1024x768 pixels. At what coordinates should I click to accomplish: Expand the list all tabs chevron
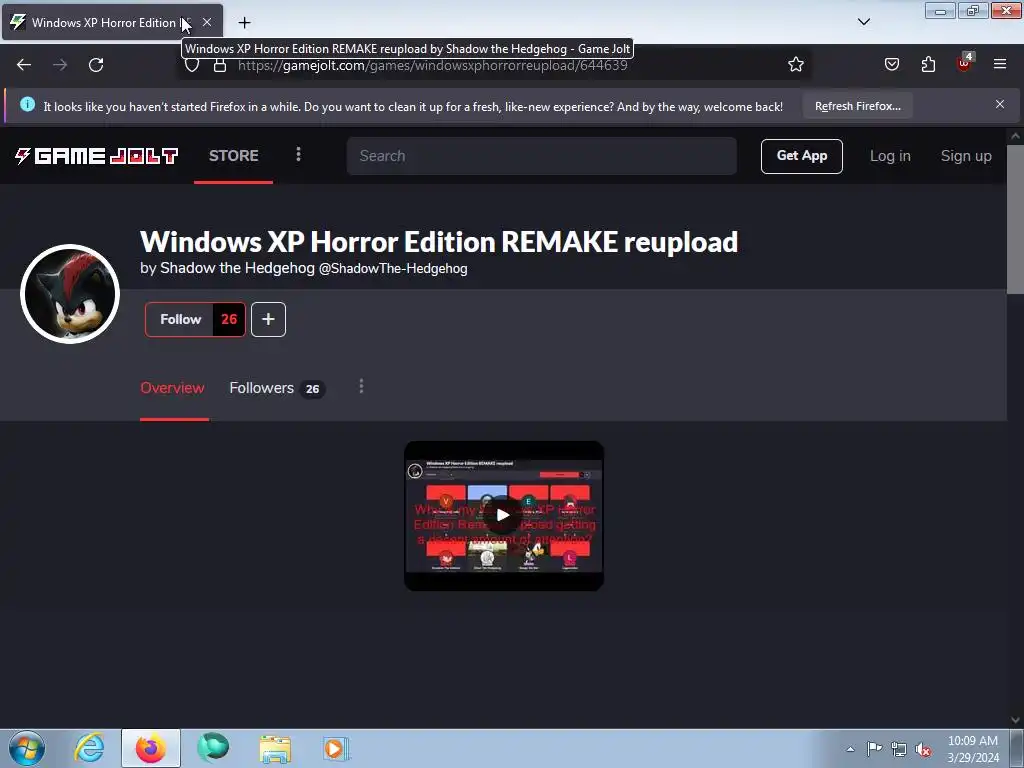click(x=863, y=22)
